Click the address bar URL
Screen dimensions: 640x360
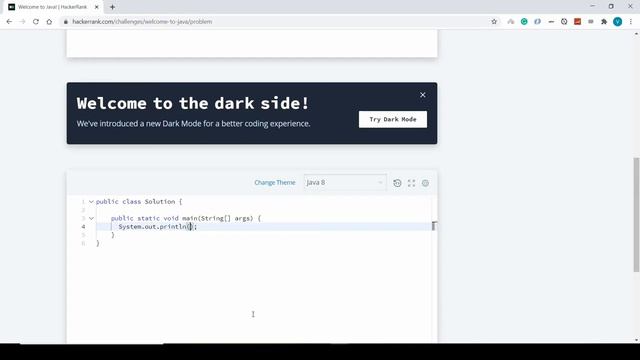pyautogui.click(x=142, y=22)
